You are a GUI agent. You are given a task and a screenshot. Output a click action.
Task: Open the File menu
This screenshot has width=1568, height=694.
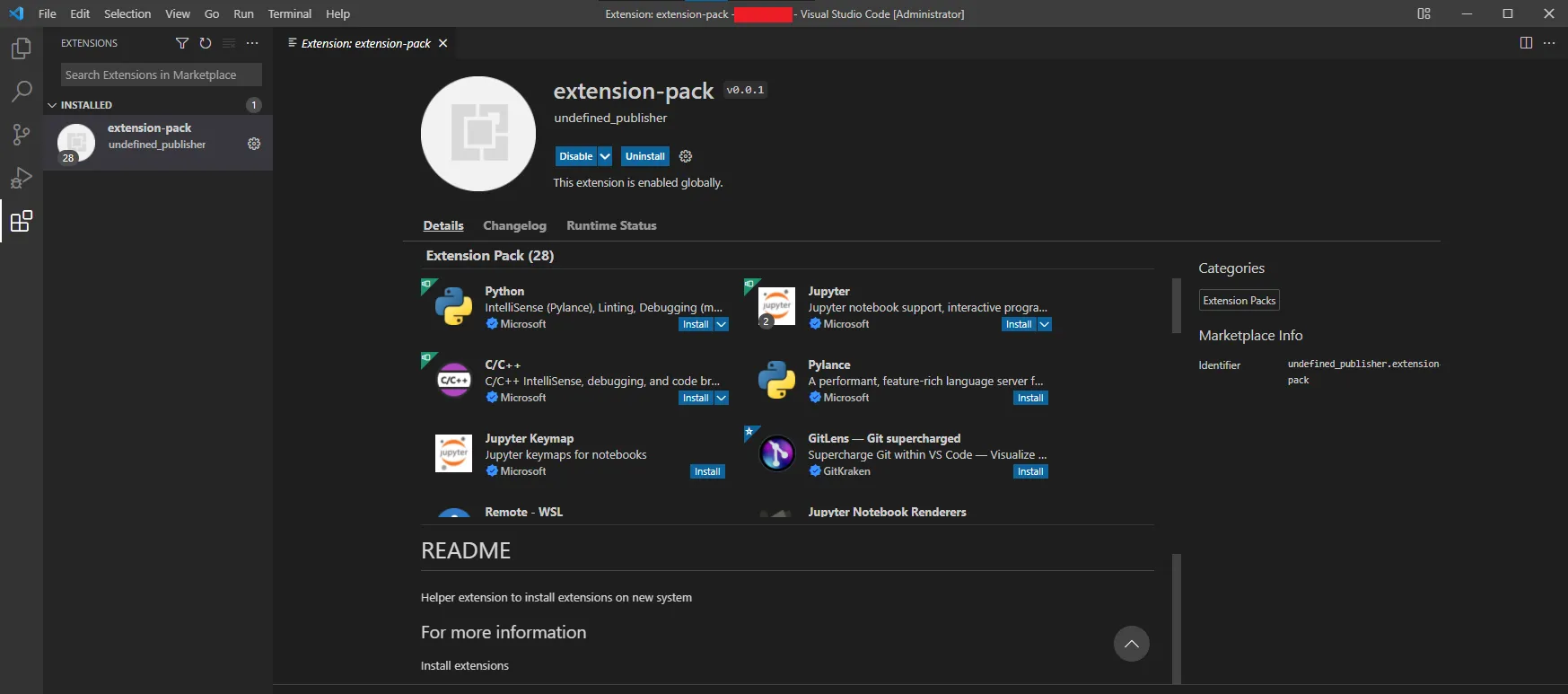pyautogui.click(x=48, y=13)
